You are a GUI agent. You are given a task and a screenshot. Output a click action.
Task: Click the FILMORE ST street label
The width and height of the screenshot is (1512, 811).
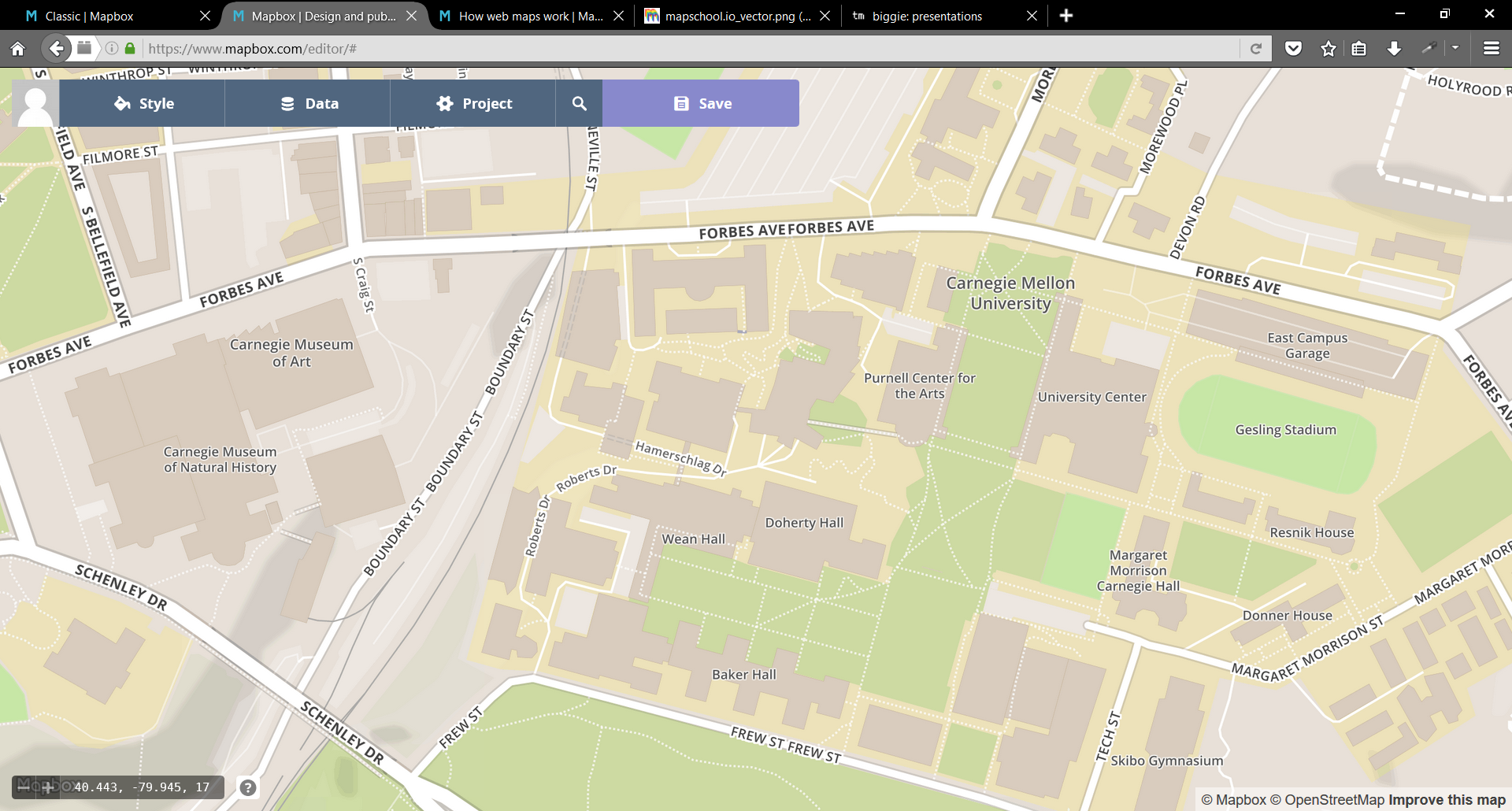pos(120,155)
